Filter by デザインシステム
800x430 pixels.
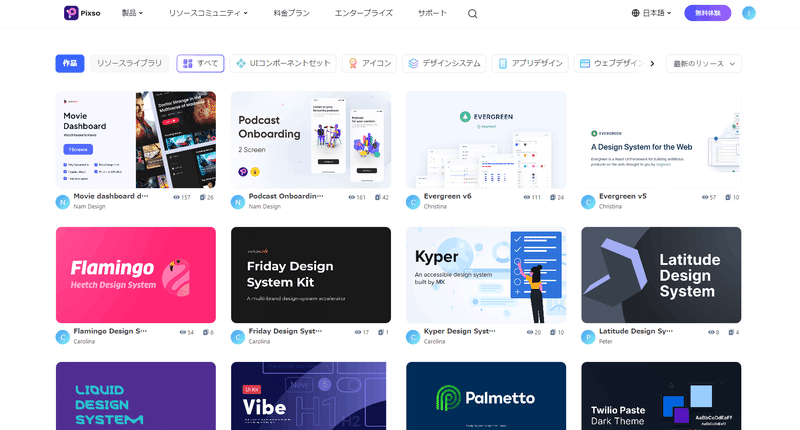pos(444,63)
